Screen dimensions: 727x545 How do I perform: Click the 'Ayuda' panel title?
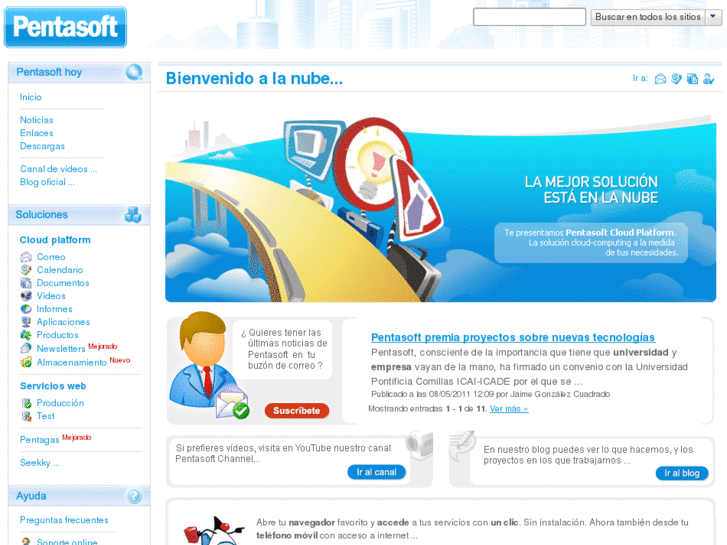31,496
